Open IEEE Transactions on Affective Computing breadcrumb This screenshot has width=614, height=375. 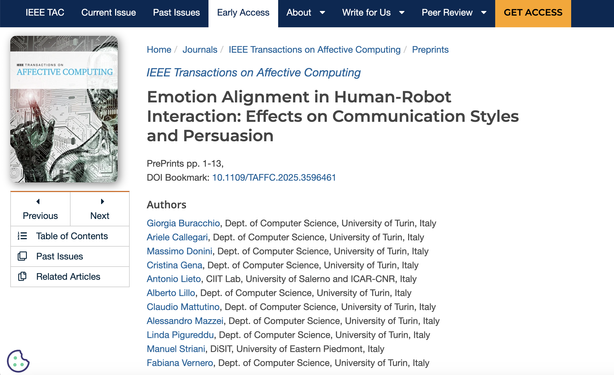coord(314,50)
